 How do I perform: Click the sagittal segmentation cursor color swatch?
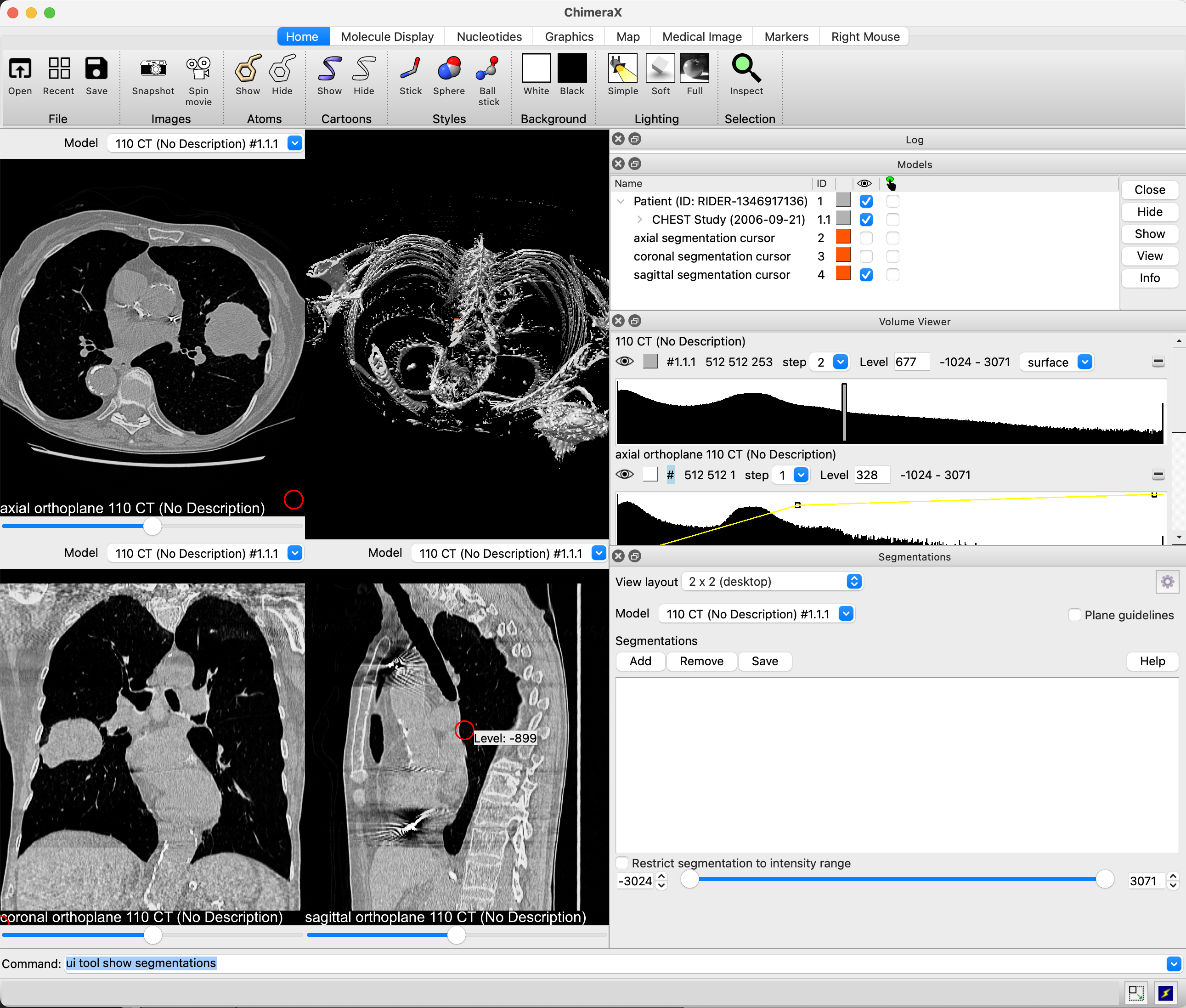tap(843, 274)
